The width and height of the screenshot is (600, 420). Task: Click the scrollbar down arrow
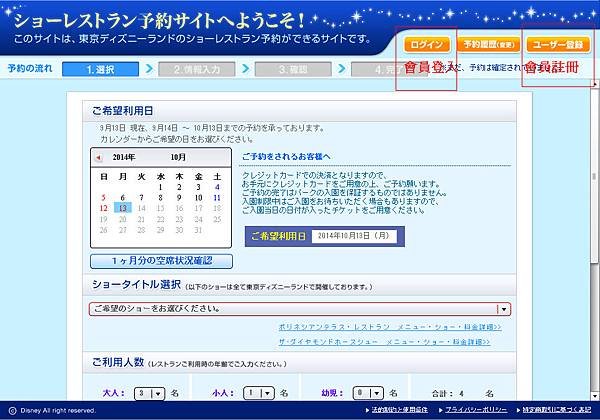click(594, 396)
